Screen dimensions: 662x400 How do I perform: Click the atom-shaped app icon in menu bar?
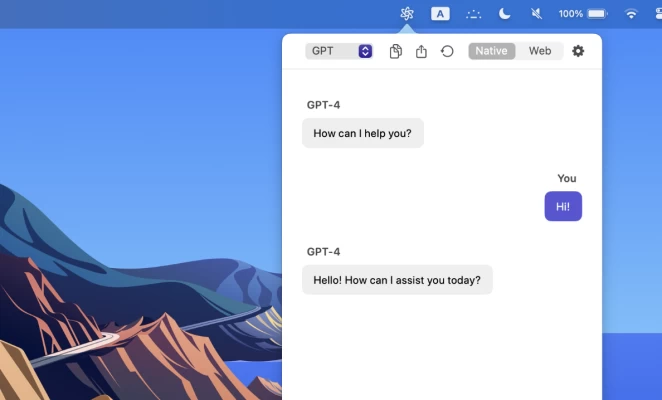point(406,14)
